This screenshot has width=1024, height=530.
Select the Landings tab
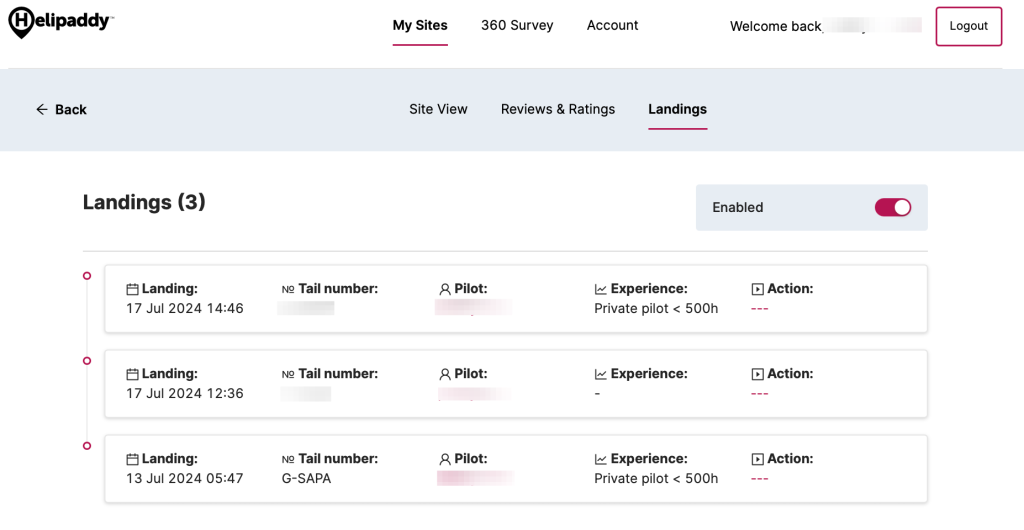677,109
